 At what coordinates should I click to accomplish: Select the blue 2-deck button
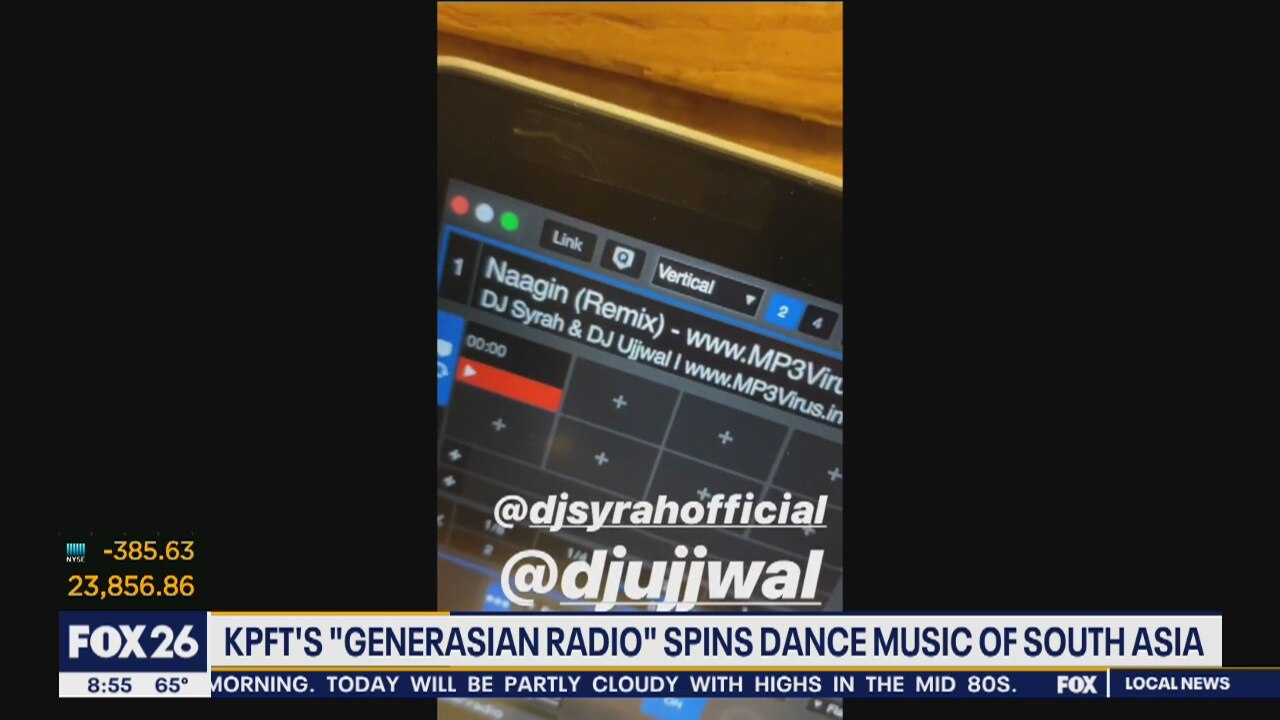click(x=782, y=312)
